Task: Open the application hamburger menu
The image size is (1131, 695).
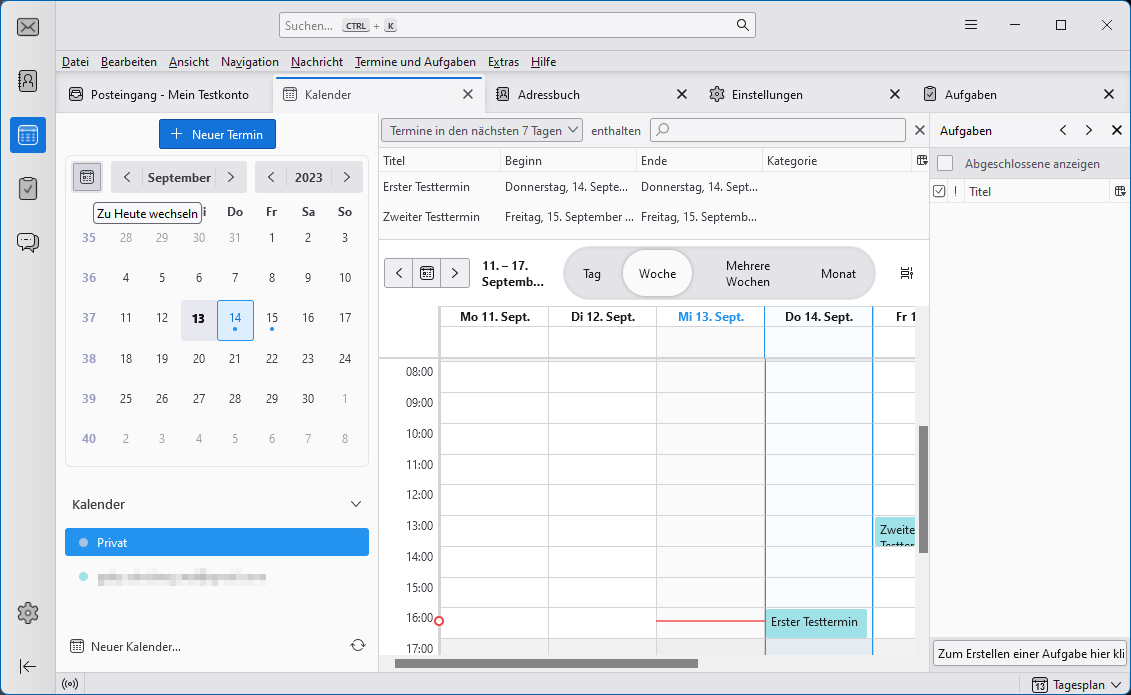Action: (971, 25)
